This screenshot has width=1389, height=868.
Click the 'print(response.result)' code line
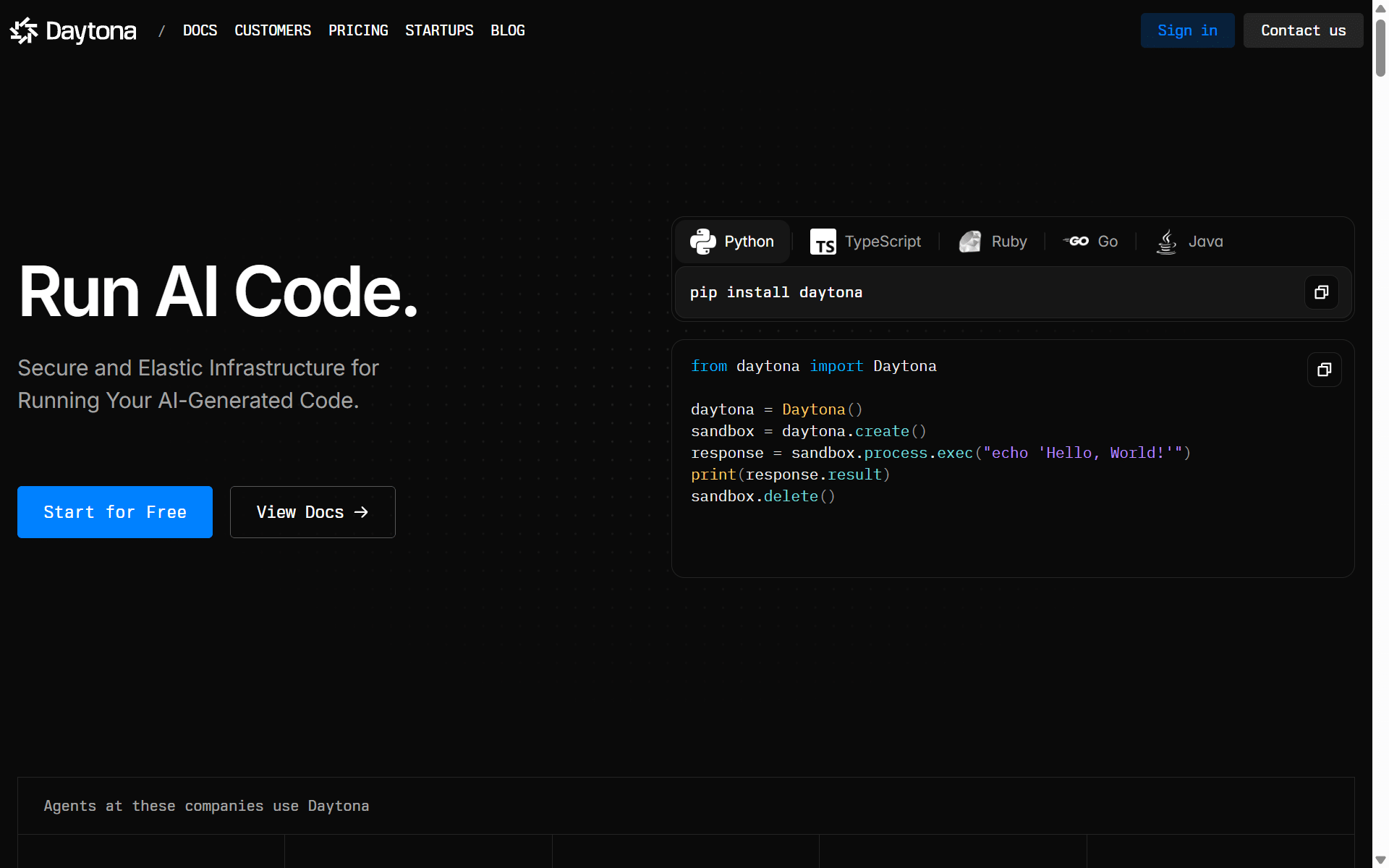click(791, 475)
